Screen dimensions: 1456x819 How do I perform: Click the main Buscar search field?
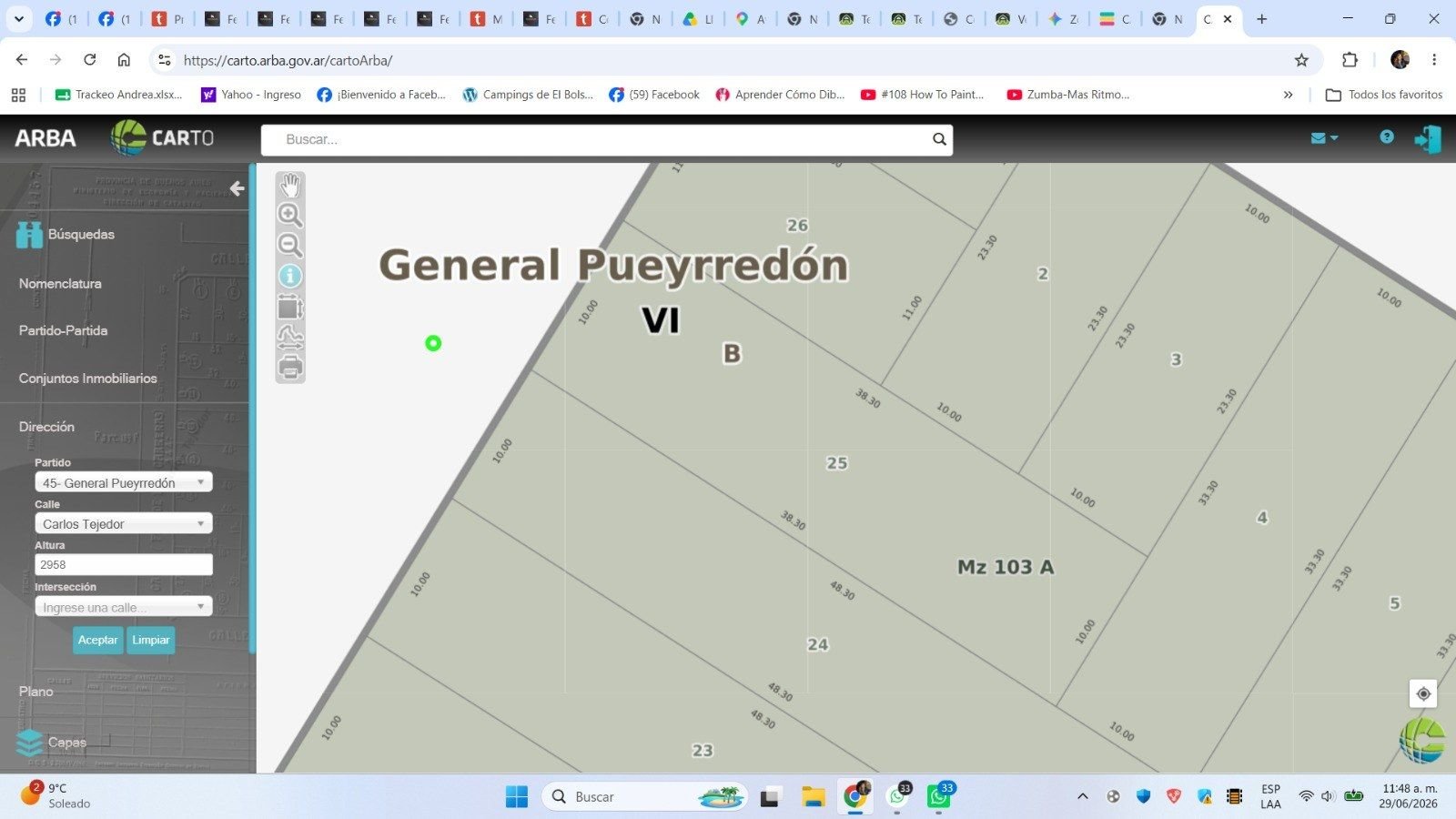(607, 139)
